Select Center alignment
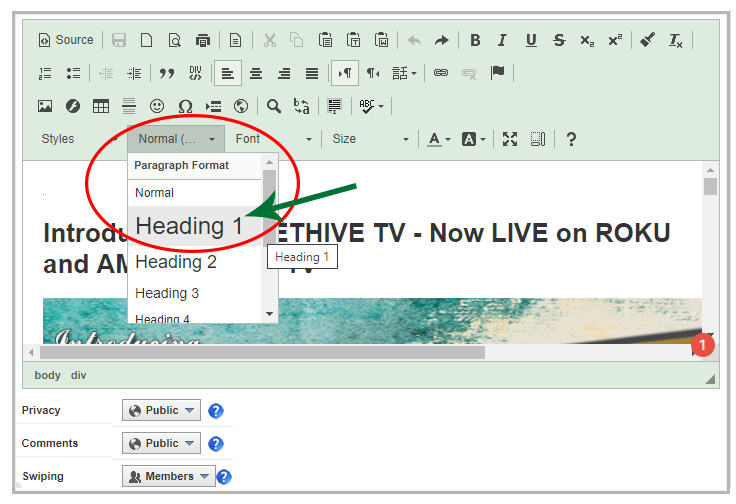This screenshot has height=504, width=736. coord(256,73)
